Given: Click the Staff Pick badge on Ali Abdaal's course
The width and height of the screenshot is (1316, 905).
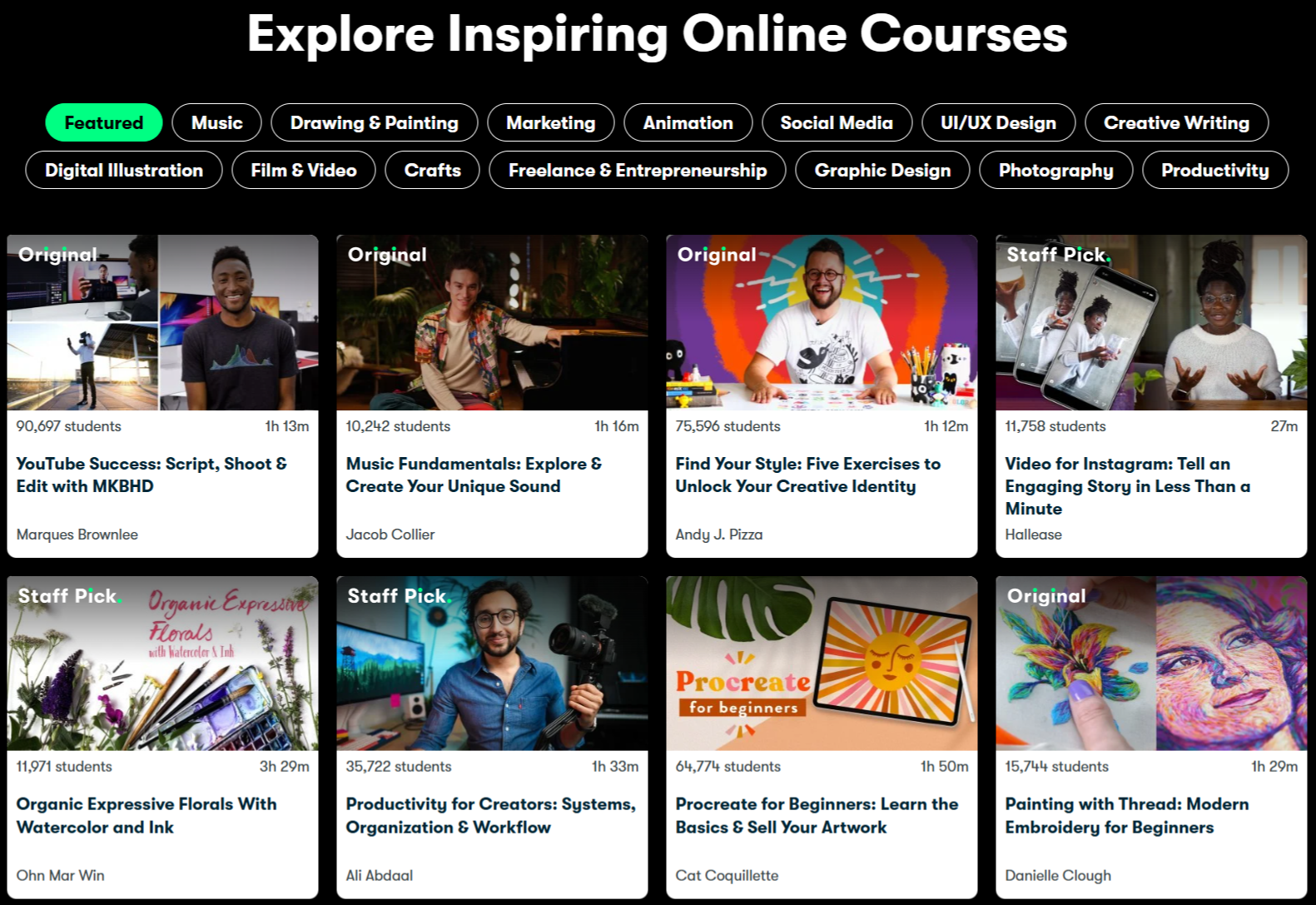Looking at the screenshot, I should [400, 596].
